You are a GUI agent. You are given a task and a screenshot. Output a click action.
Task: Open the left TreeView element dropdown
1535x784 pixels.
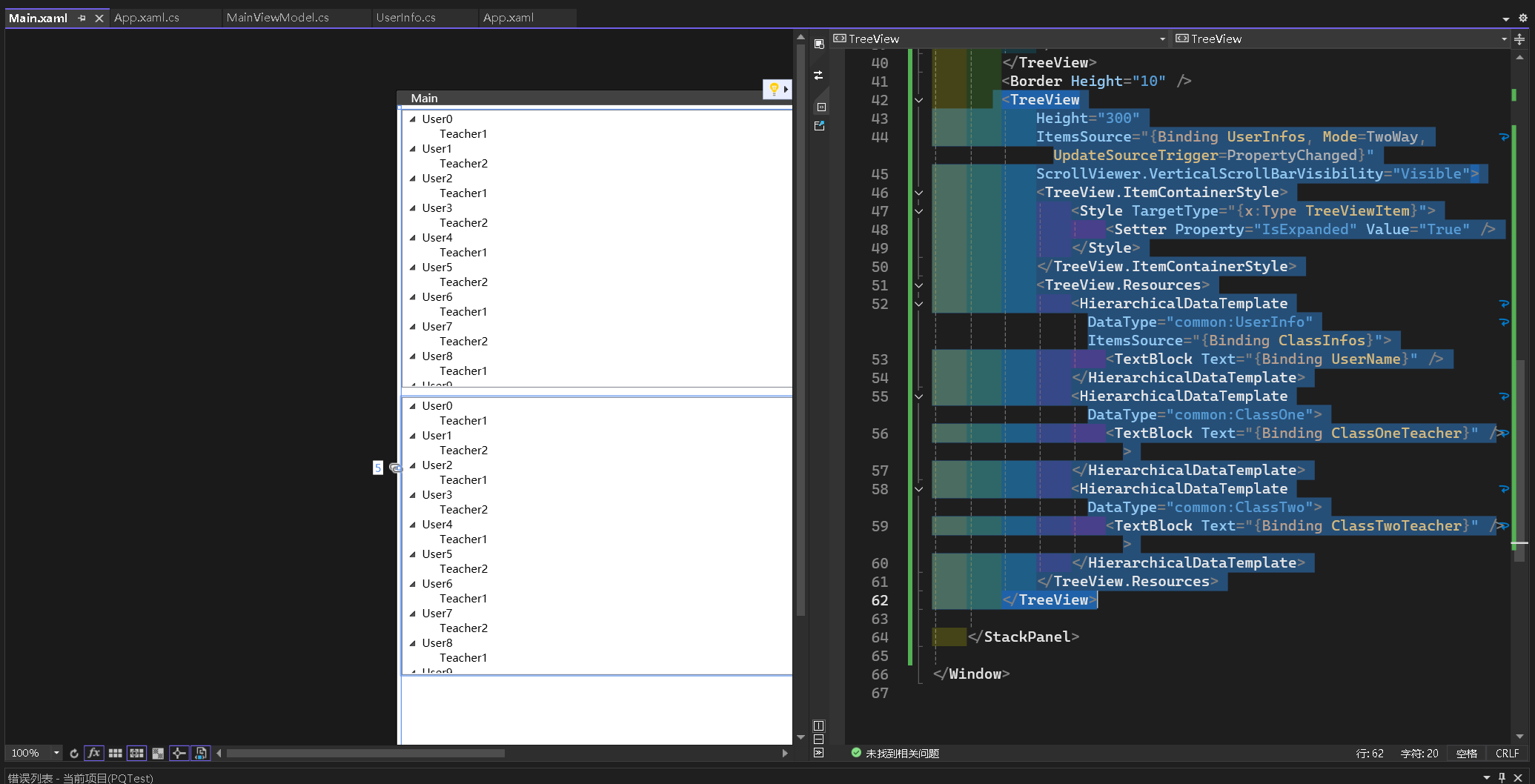1162,39
